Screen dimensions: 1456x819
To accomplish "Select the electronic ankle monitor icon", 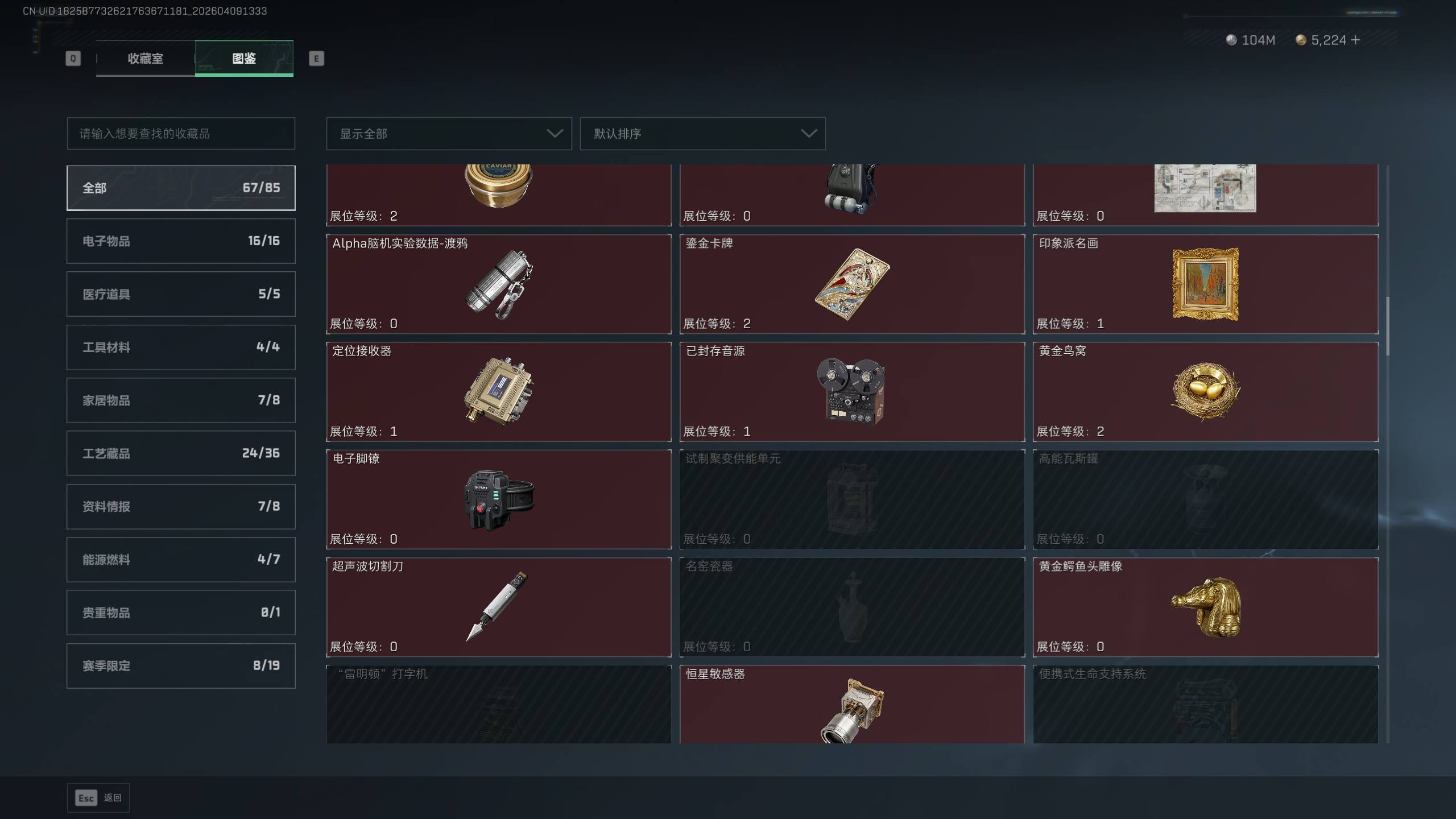I will [499, 499].
